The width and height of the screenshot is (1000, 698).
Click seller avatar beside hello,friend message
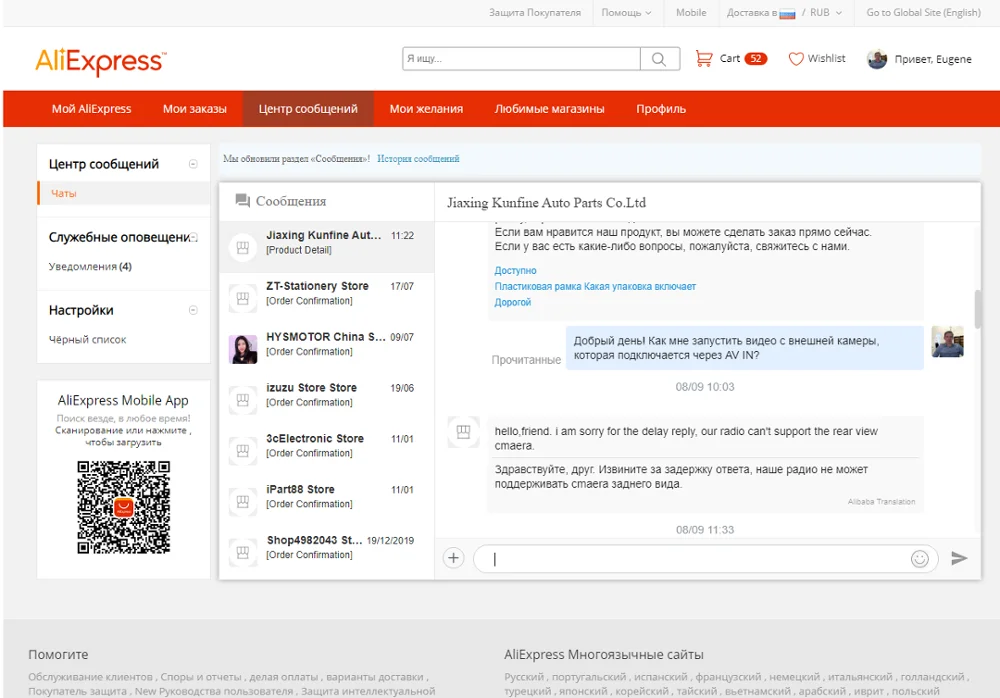464,432
